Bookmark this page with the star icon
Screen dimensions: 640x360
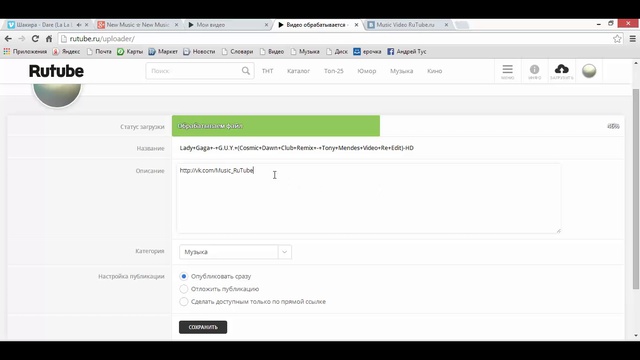617,39
